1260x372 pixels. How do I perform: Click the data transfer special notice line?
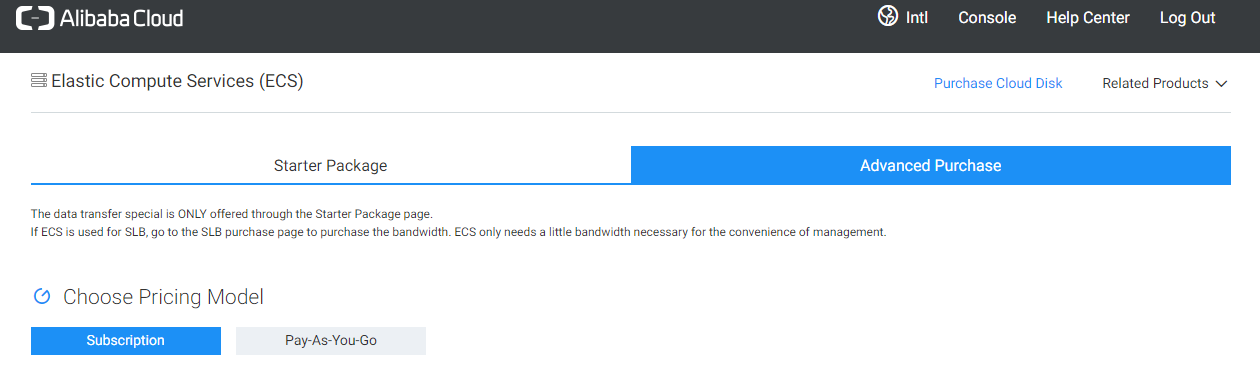pyautogui.click(x=232, y=214)
